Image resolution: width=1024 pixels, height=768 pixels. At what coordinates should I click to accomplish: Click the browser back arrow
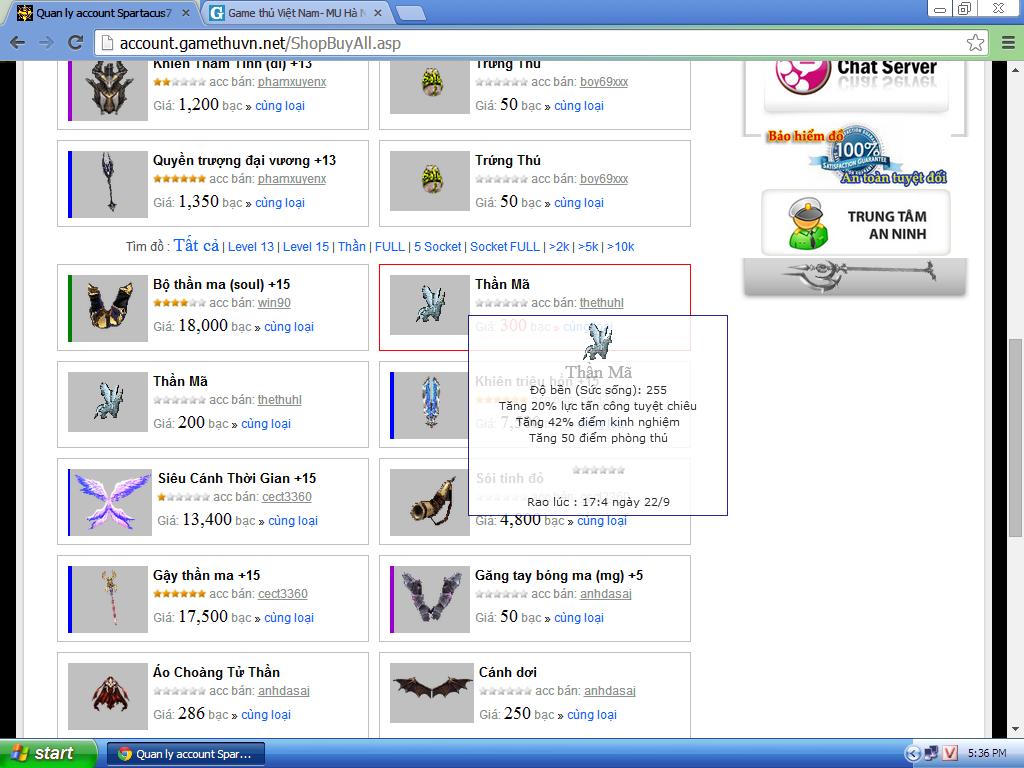pos(18,43)
